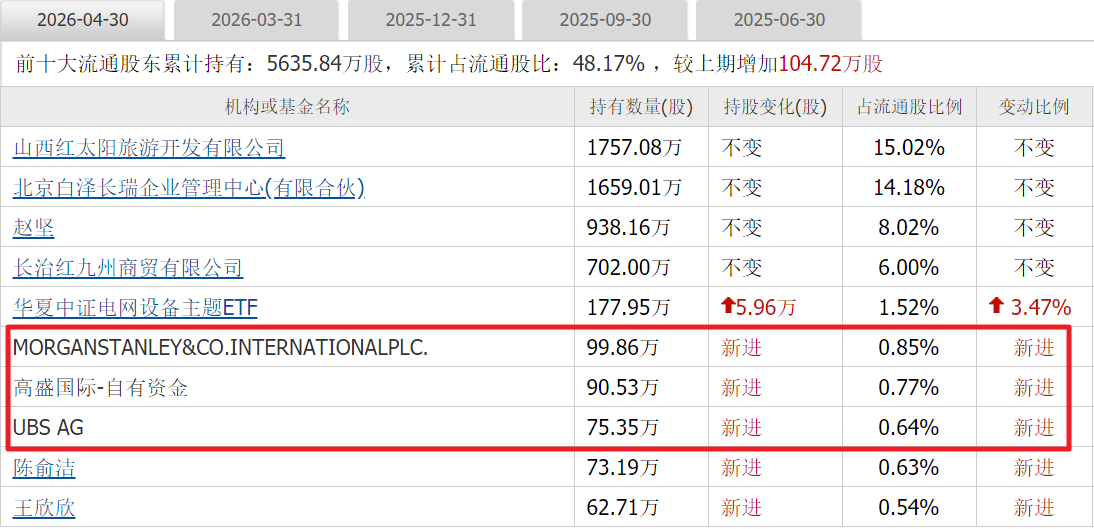Select the 2025-12-31 date tab
Image resolution: width=1094 pixels, height=529 pixels.
[430, 20]
